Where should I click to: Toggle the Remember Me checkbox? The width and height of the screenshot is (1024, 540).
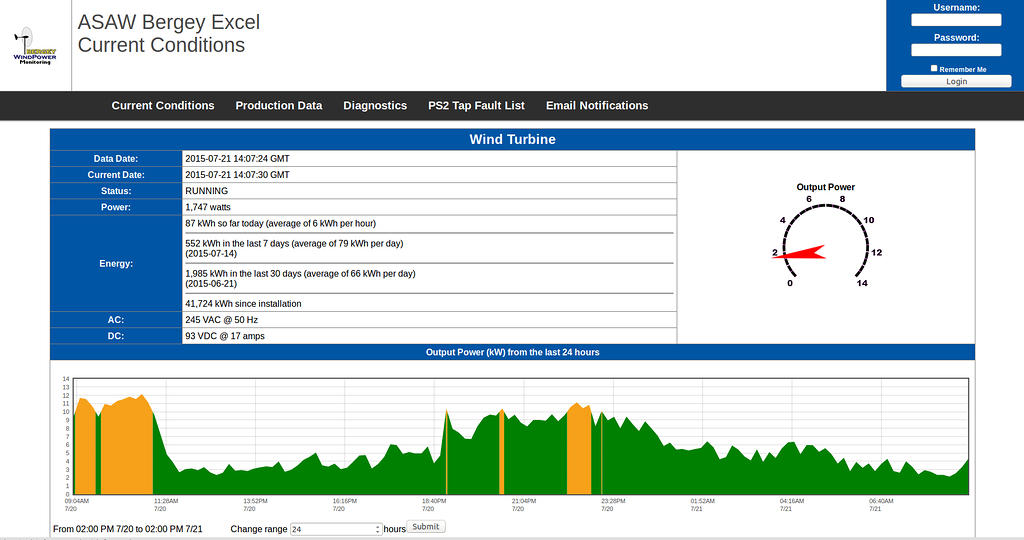[934, 68]
